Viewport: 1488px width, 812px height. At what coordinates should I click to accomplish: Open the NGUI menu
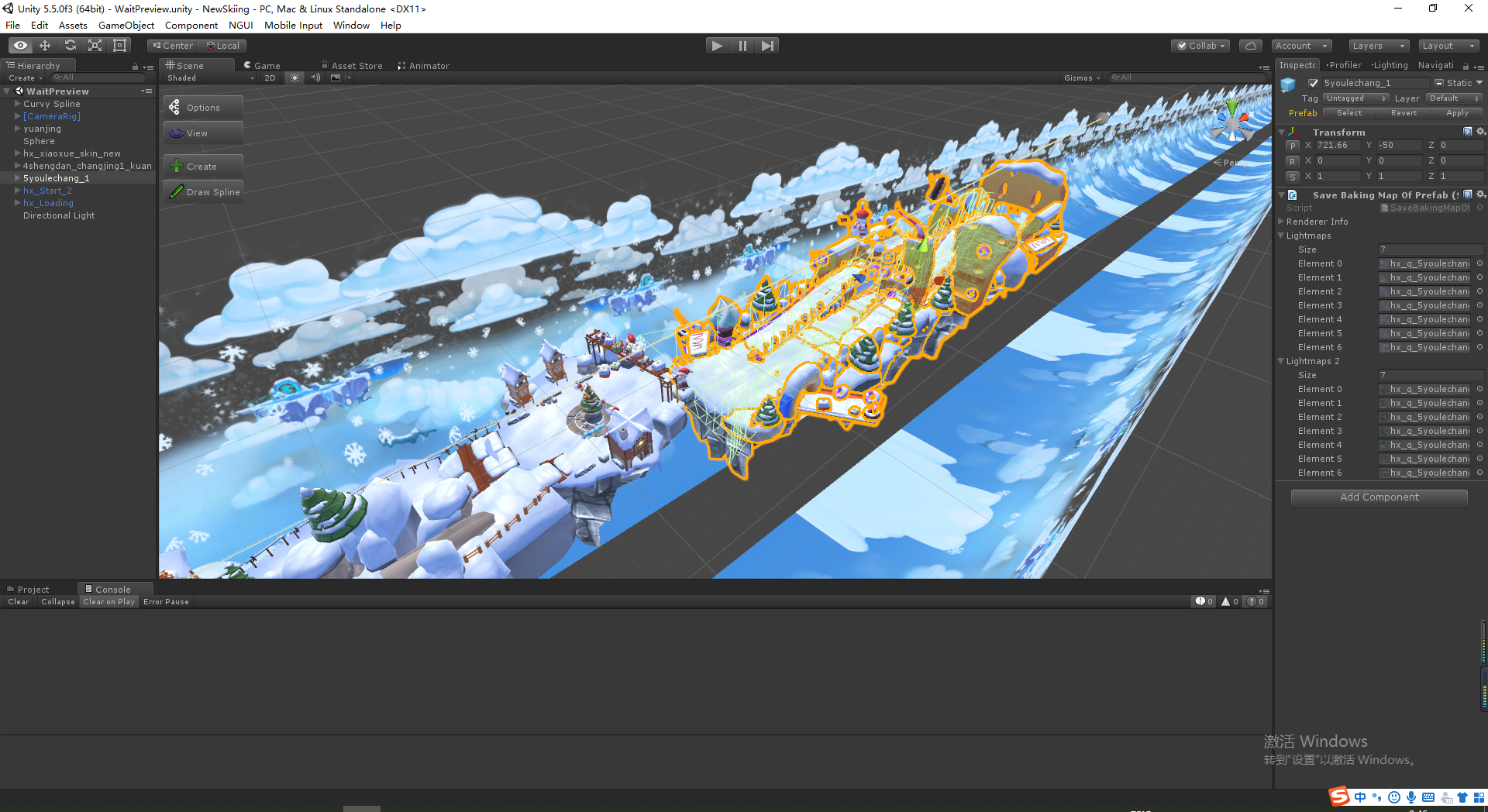(x=241, y=25)
